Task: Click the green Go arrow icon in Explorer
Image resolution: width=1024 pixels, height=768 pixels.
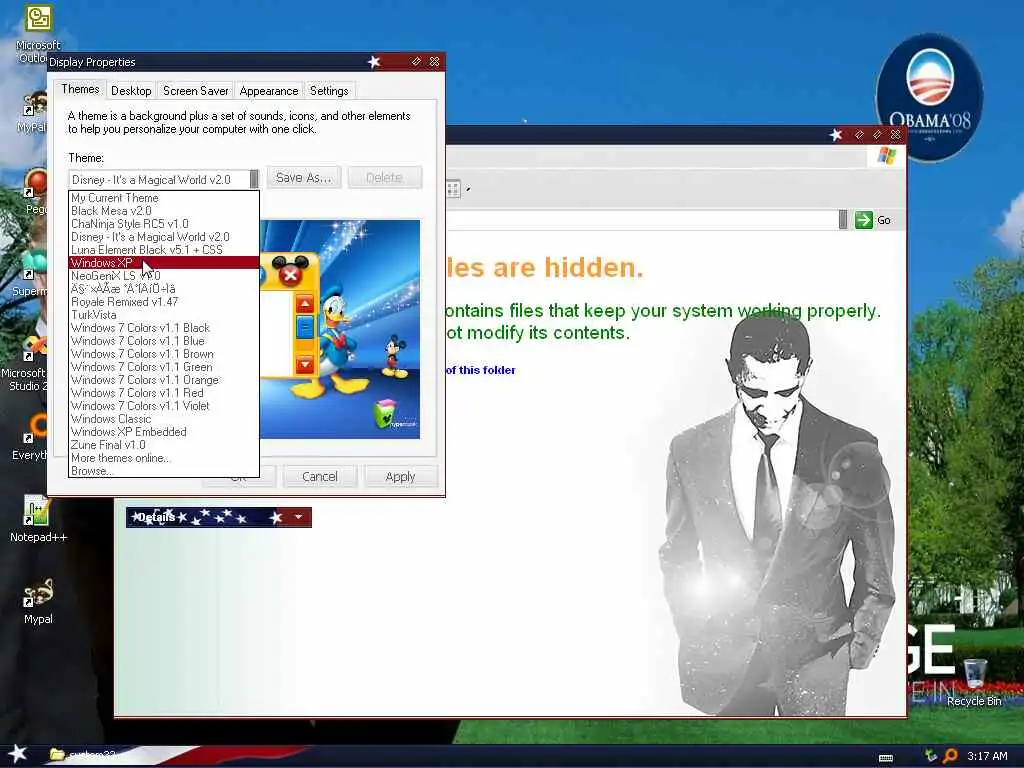Action: [x=864, y=220]
